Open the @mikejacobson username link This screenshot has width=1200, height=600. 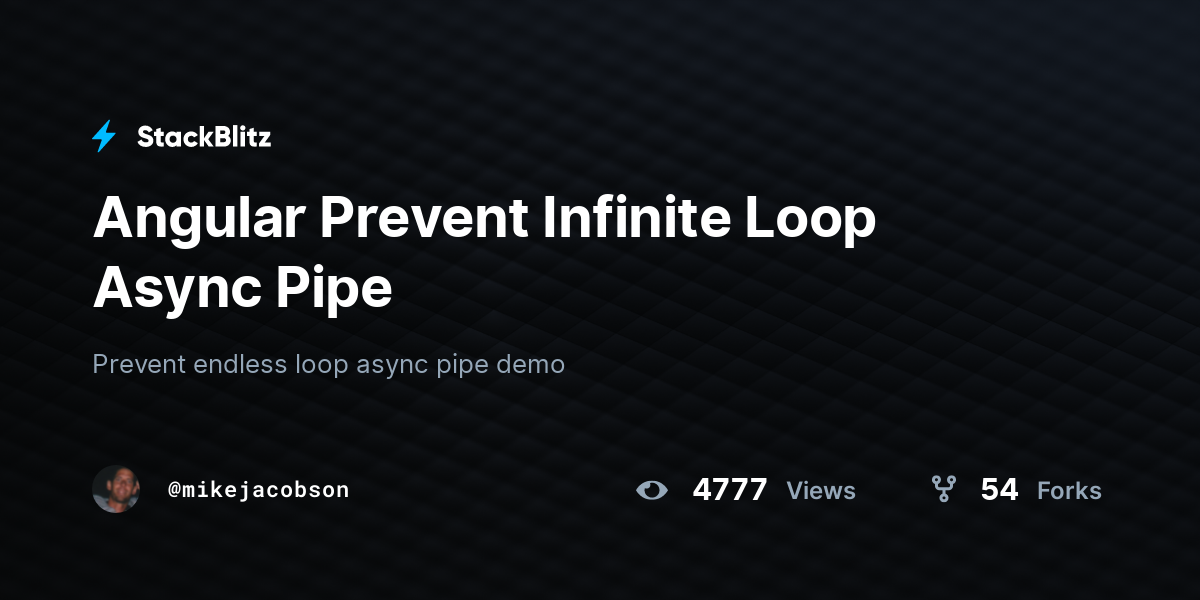pos(259,490)
